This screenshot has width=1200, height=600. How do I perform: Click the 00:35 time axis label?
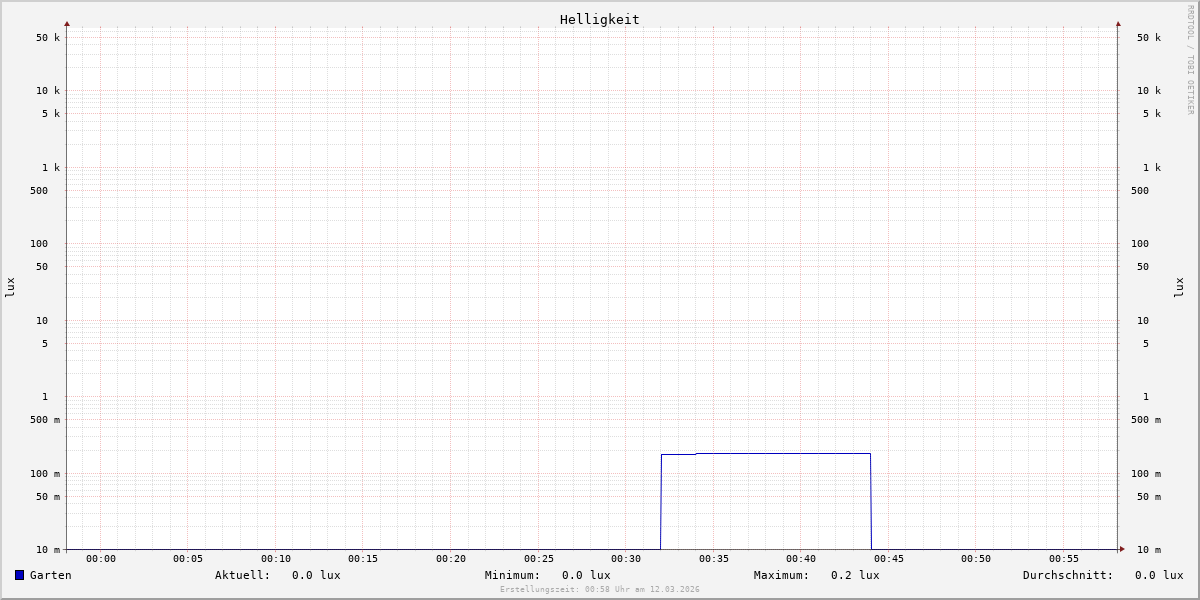714,559
